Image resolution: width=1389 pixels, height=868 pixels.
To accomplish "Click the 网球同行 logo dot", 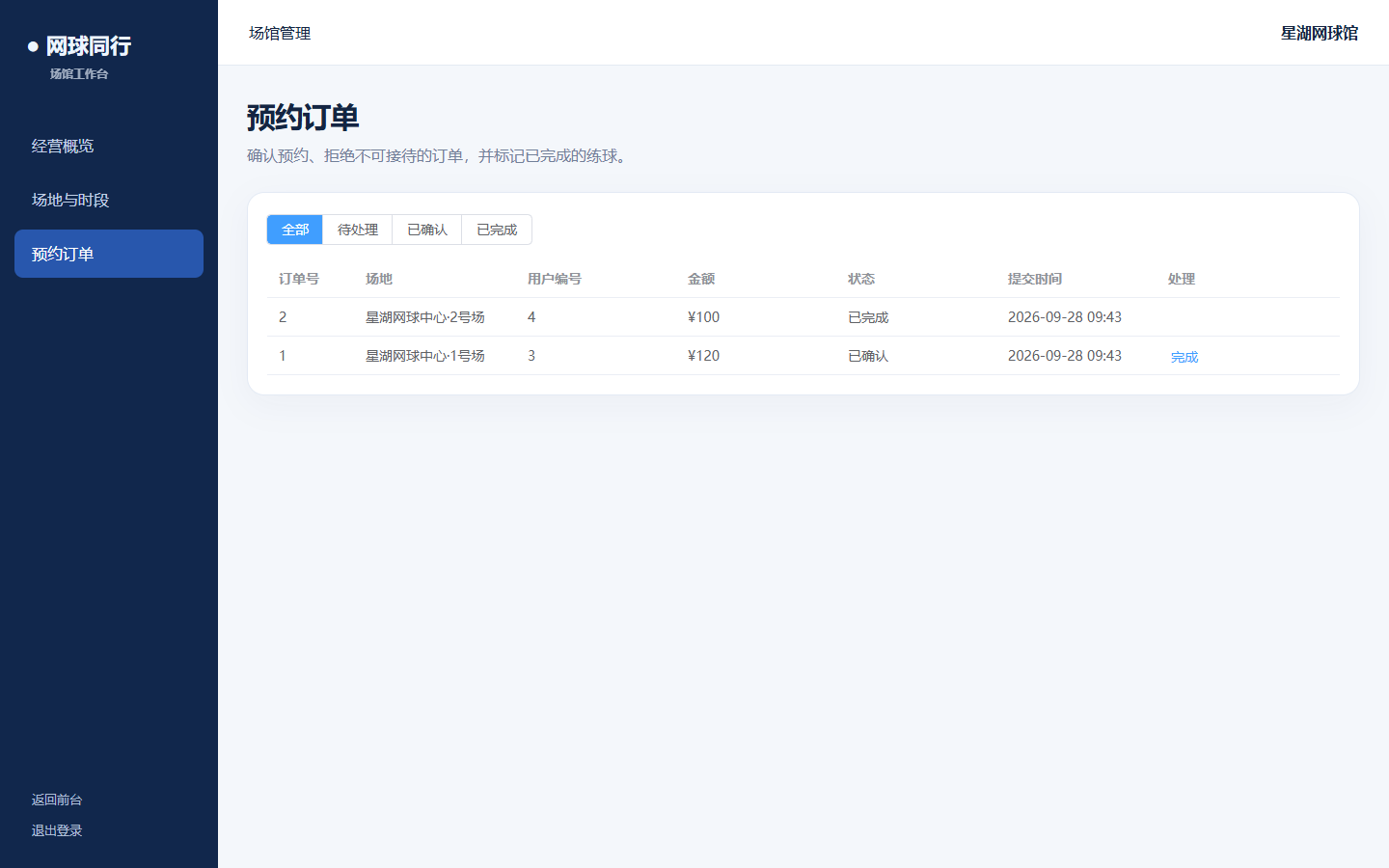I will 33,46.
